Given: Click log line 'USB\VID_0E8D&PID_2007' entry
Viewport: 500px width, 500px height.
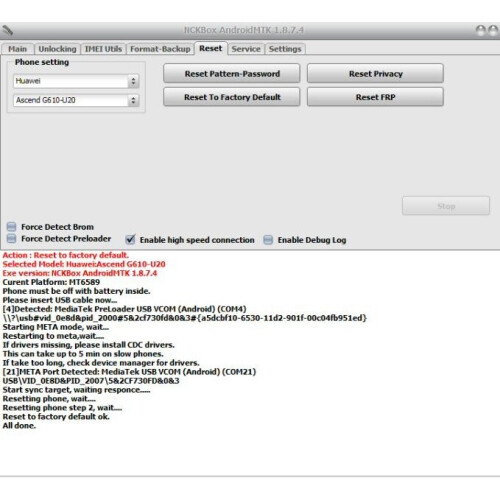Looking at the screenshot, I should [91, 381].
